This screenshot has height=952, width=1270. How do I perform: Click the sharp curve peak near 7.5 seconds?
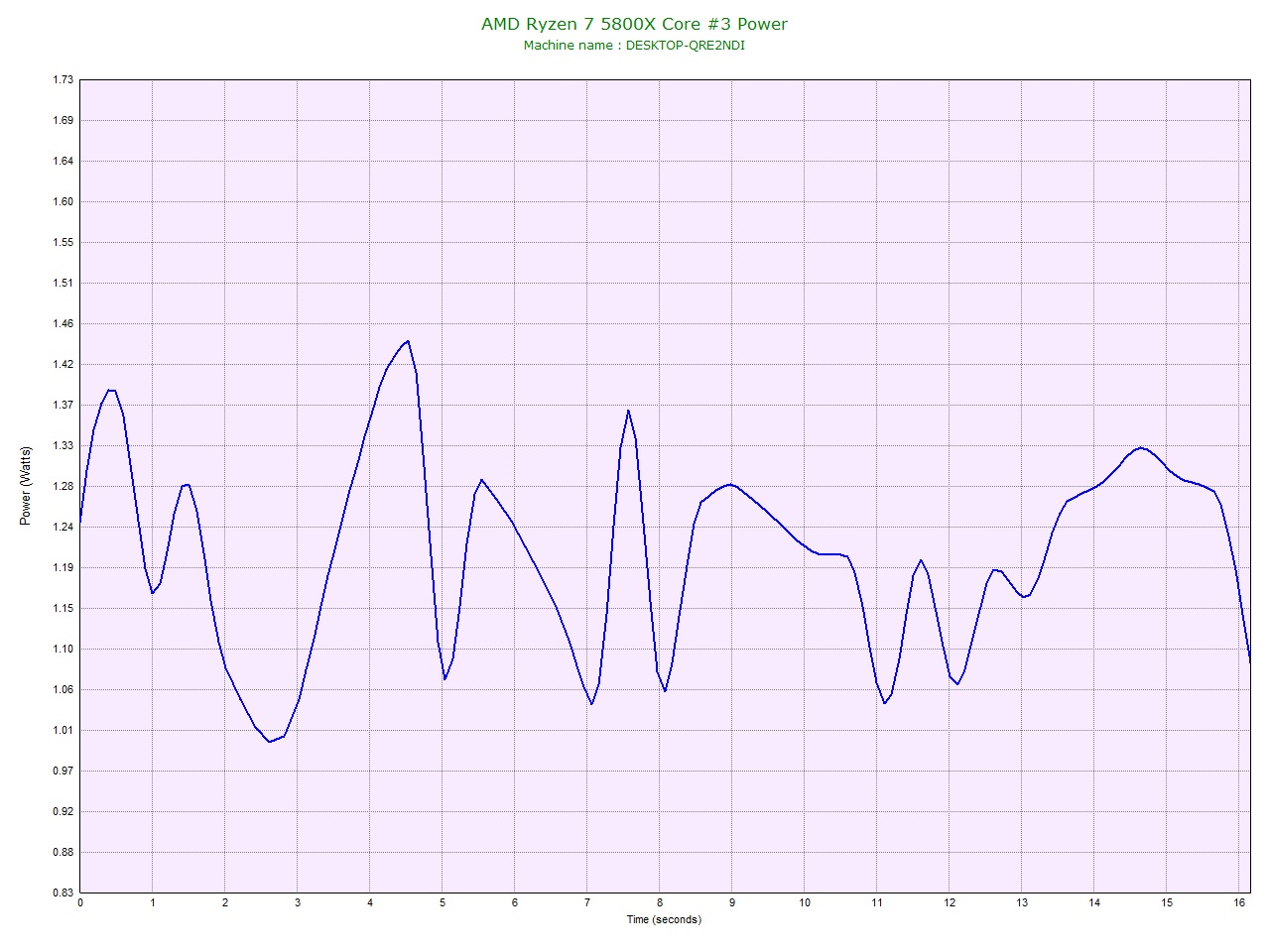tap(628, 411)
